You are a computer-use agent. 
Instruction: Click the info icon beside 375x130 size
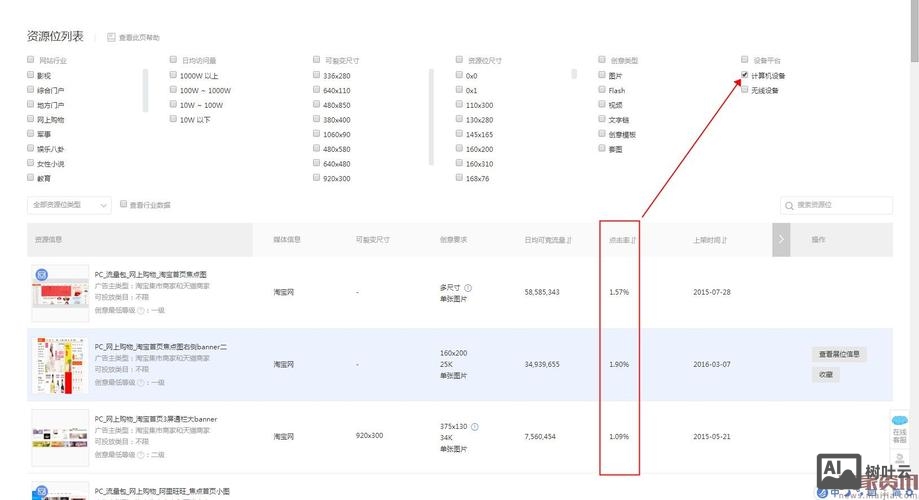[475, 425]
